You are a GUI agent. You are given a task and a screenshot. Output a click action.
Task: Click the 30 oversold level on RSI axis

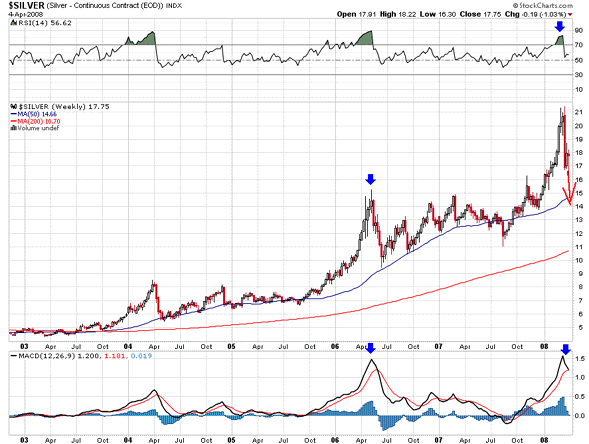(x=579, y=75)
